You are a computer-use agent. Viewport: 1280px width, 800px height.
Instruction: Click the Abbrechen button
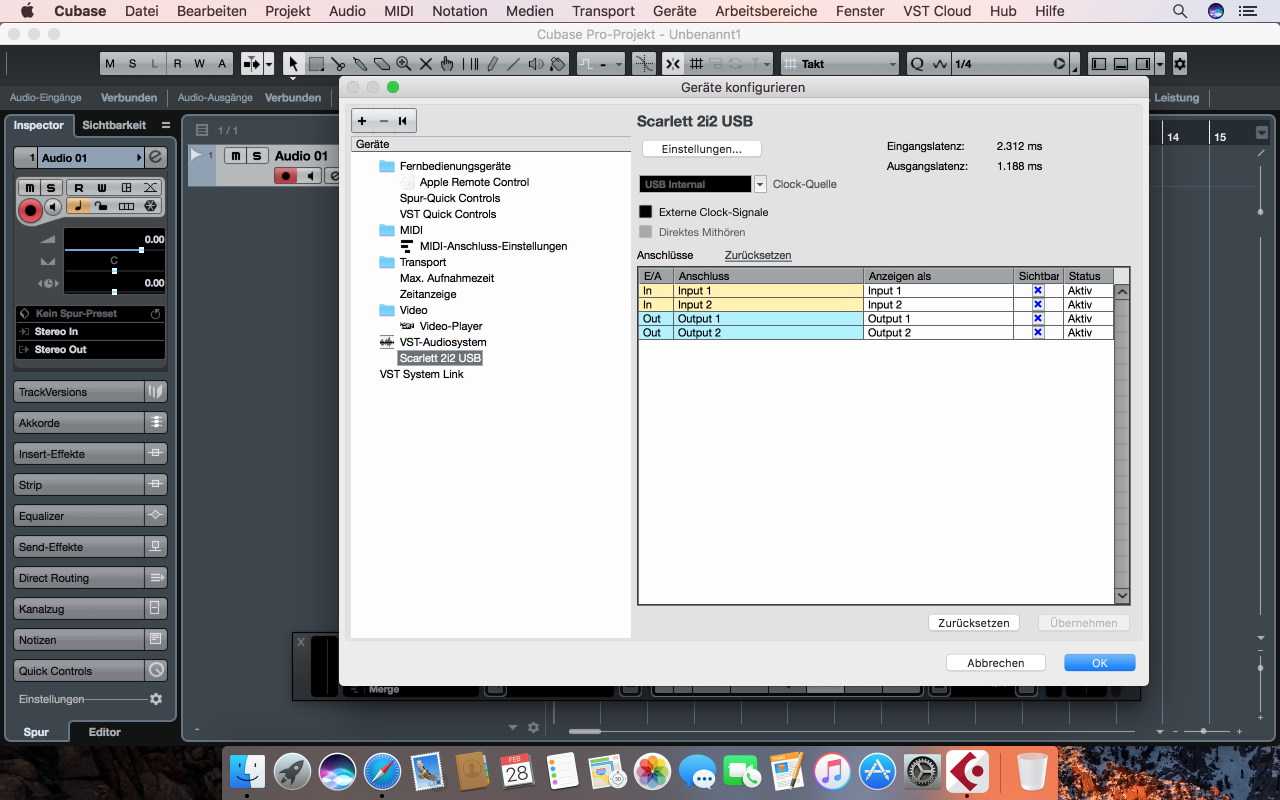click(x=996, y=663)
